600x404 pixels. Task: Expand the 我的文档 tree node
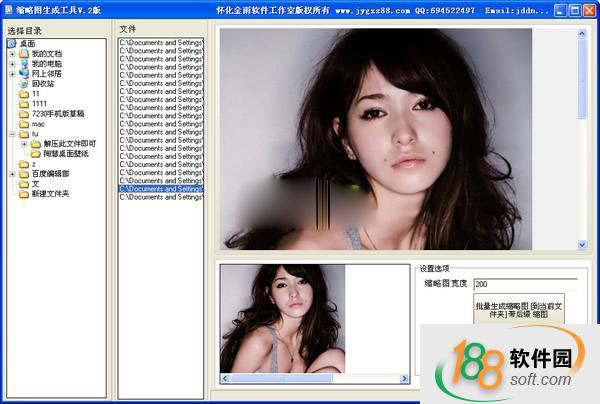[12, 53]
